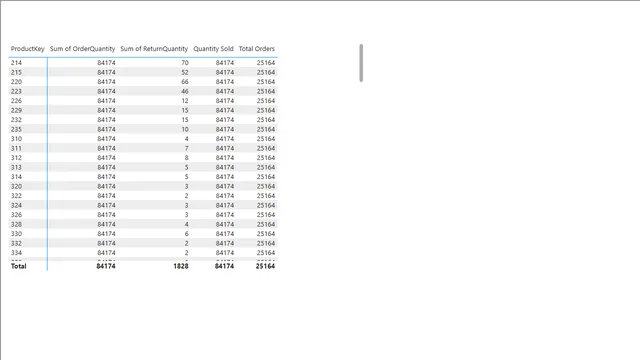Click Total Orders value in row 214

pyautogui.click(x=266, y=62)
